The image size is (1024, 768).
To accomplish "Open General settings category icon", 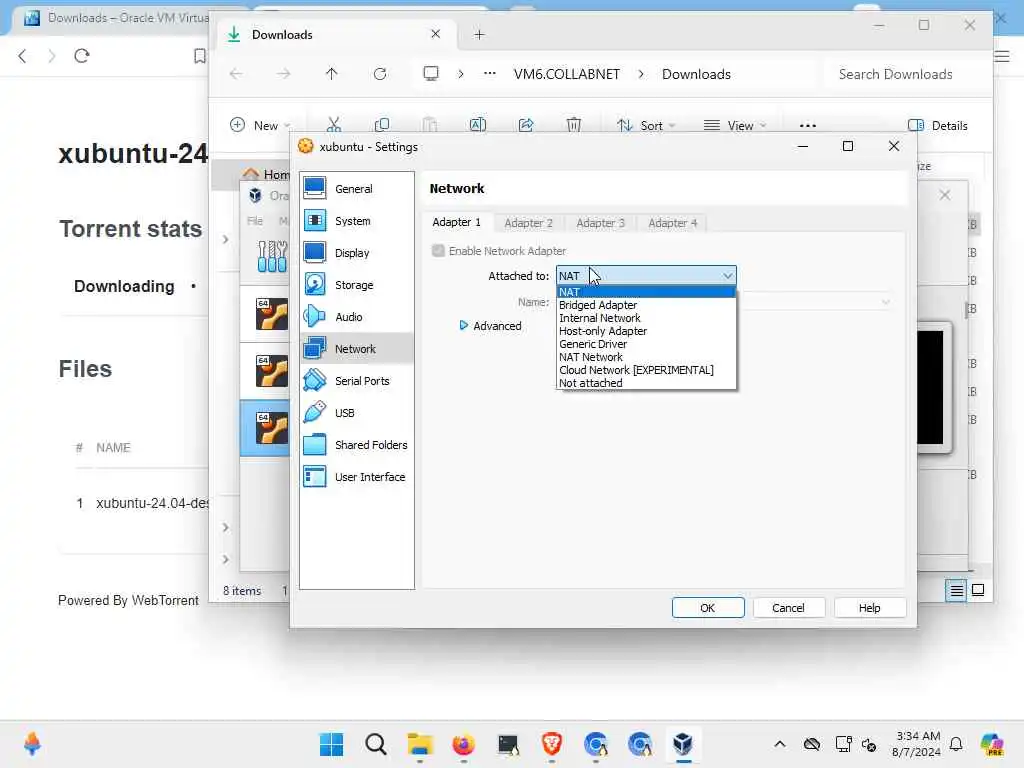I will click(315, 189).
